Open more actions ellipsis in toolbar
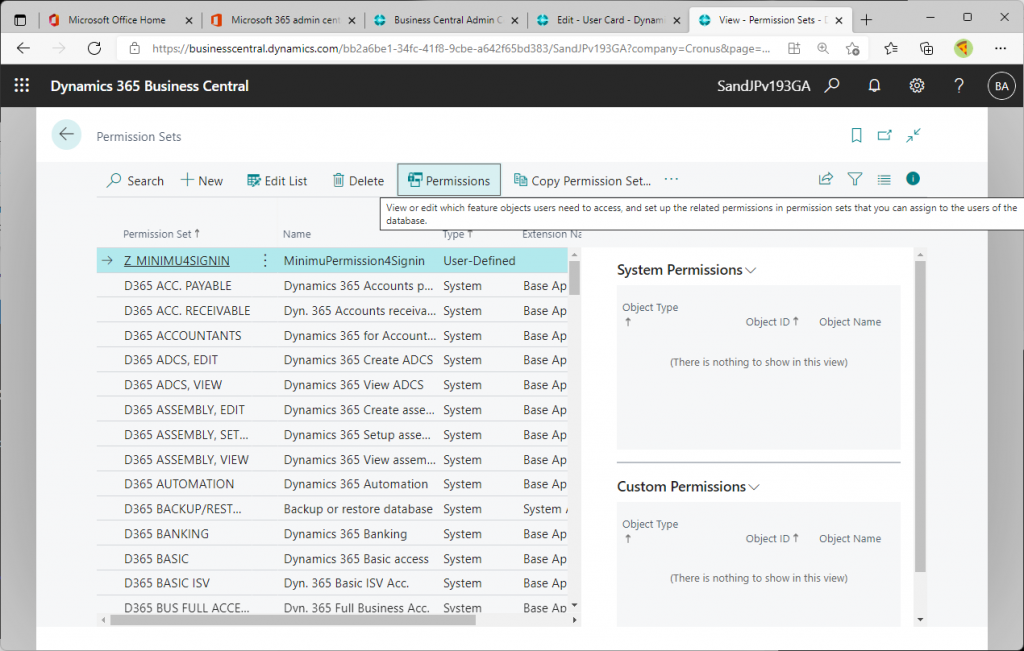 671,180
